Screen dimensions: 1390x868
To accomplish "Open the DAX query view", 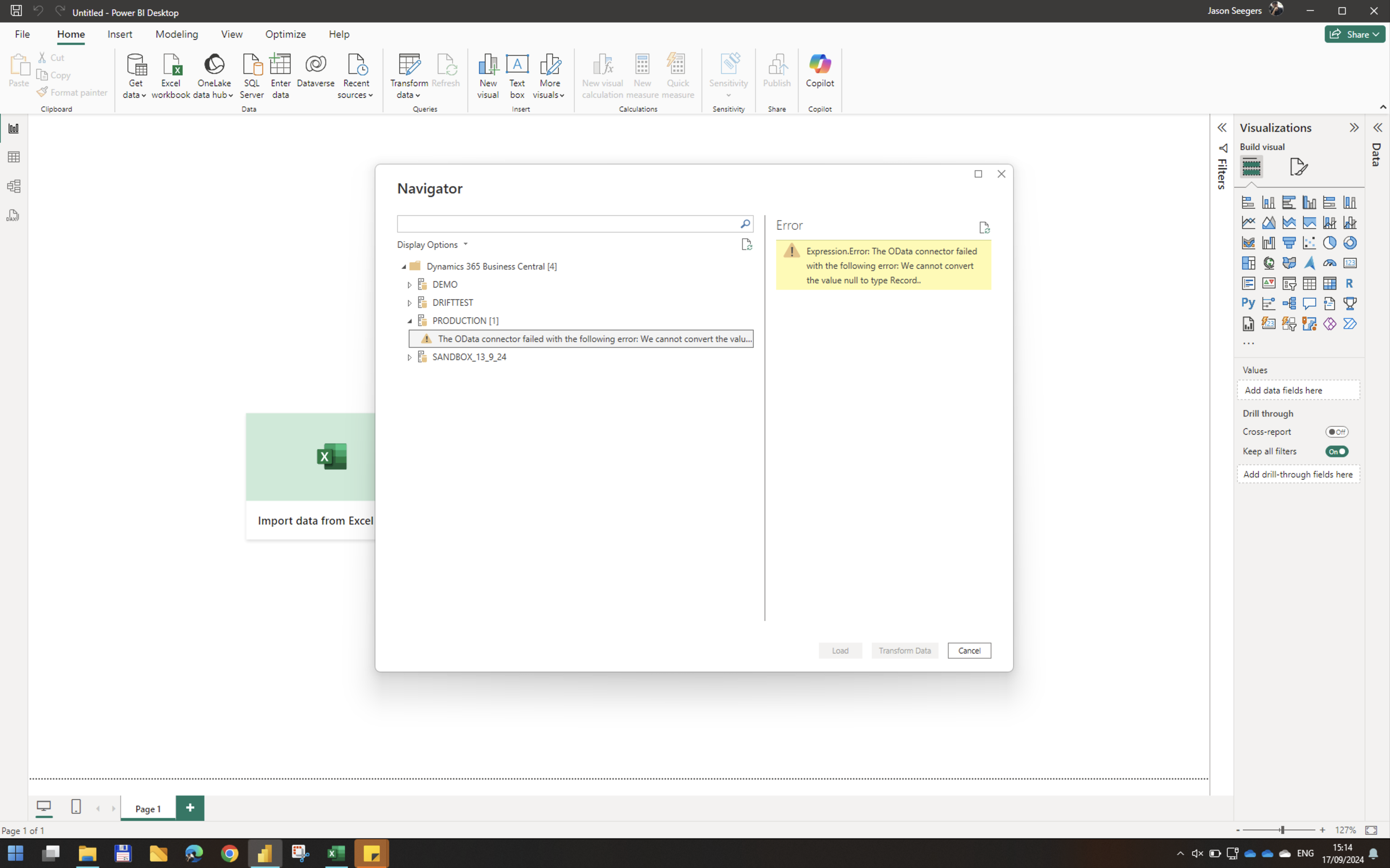I will [x=14, y=215].
